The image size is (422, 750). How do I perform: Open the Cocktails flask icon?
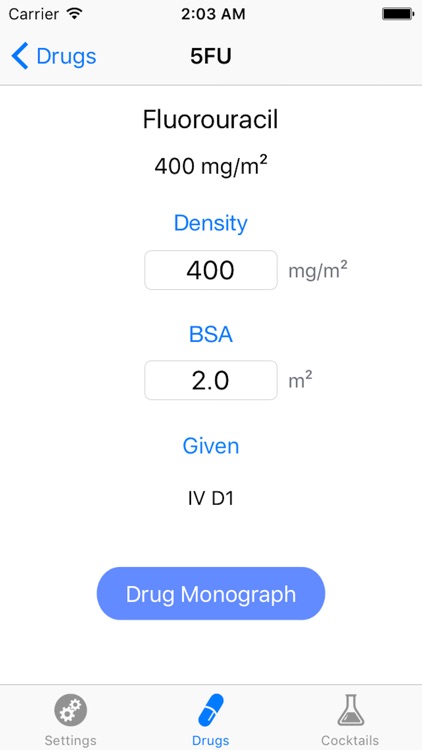[350, 710]
